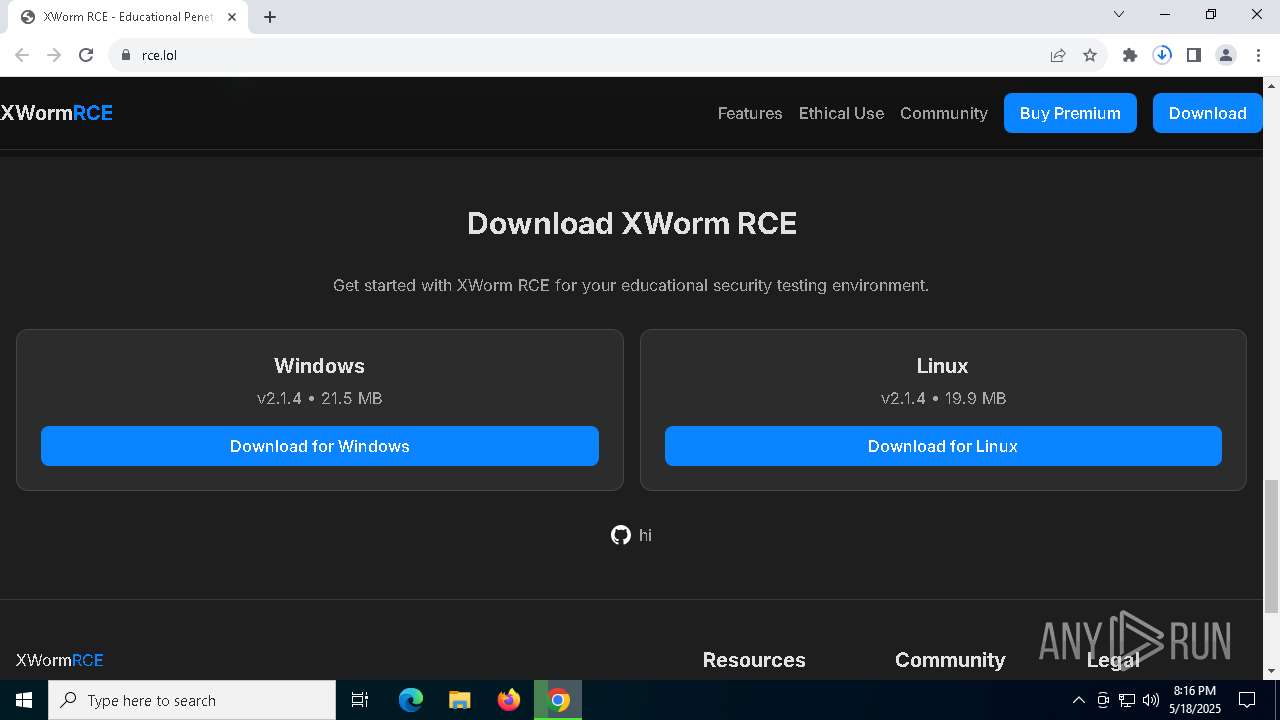Reload the rce.lol page
The width and height of the screenshot is (1280, 720).
(x=86, y=55)
